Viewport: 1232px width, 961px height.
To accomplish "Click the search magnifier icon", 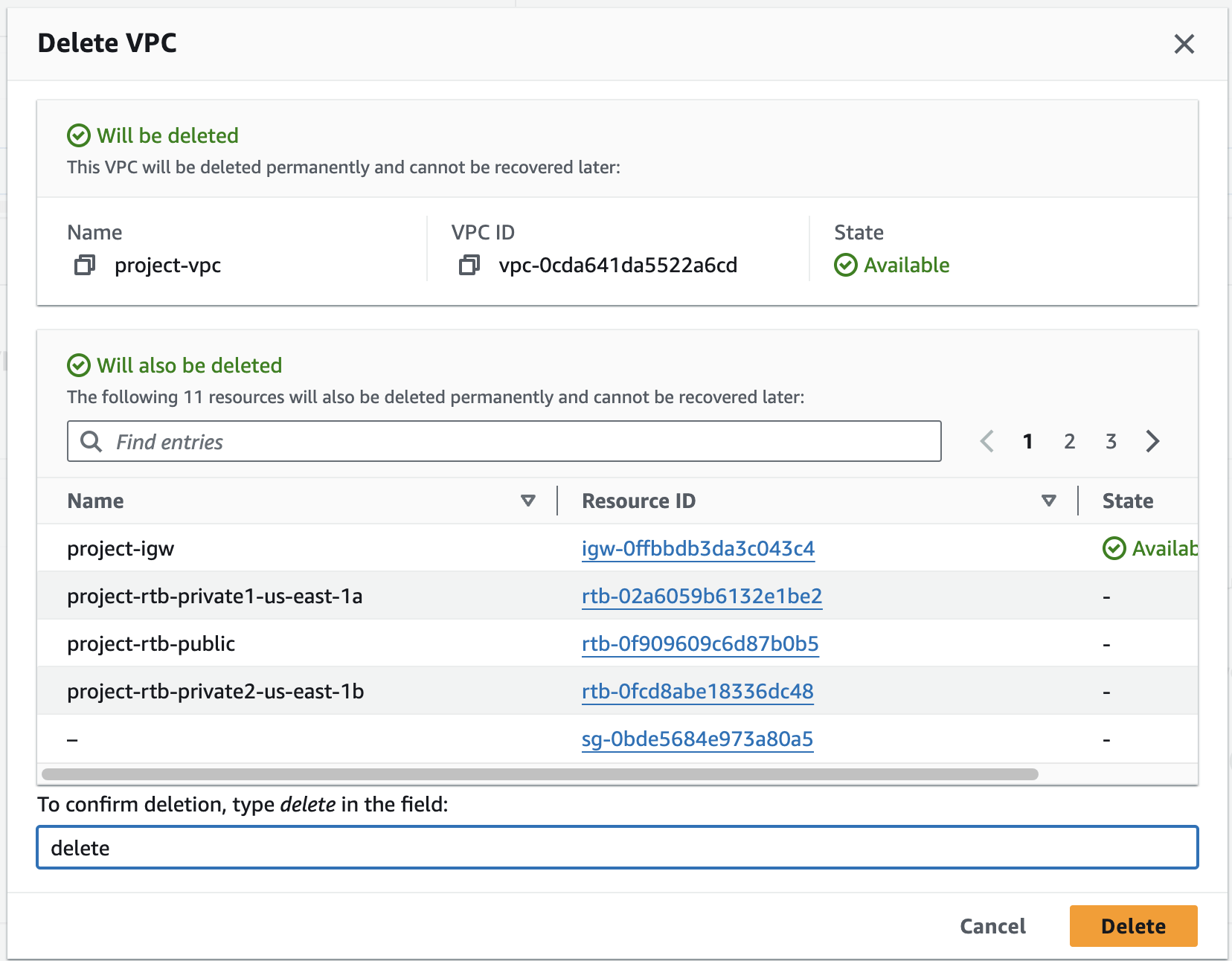I will click(x=92, y=441).
